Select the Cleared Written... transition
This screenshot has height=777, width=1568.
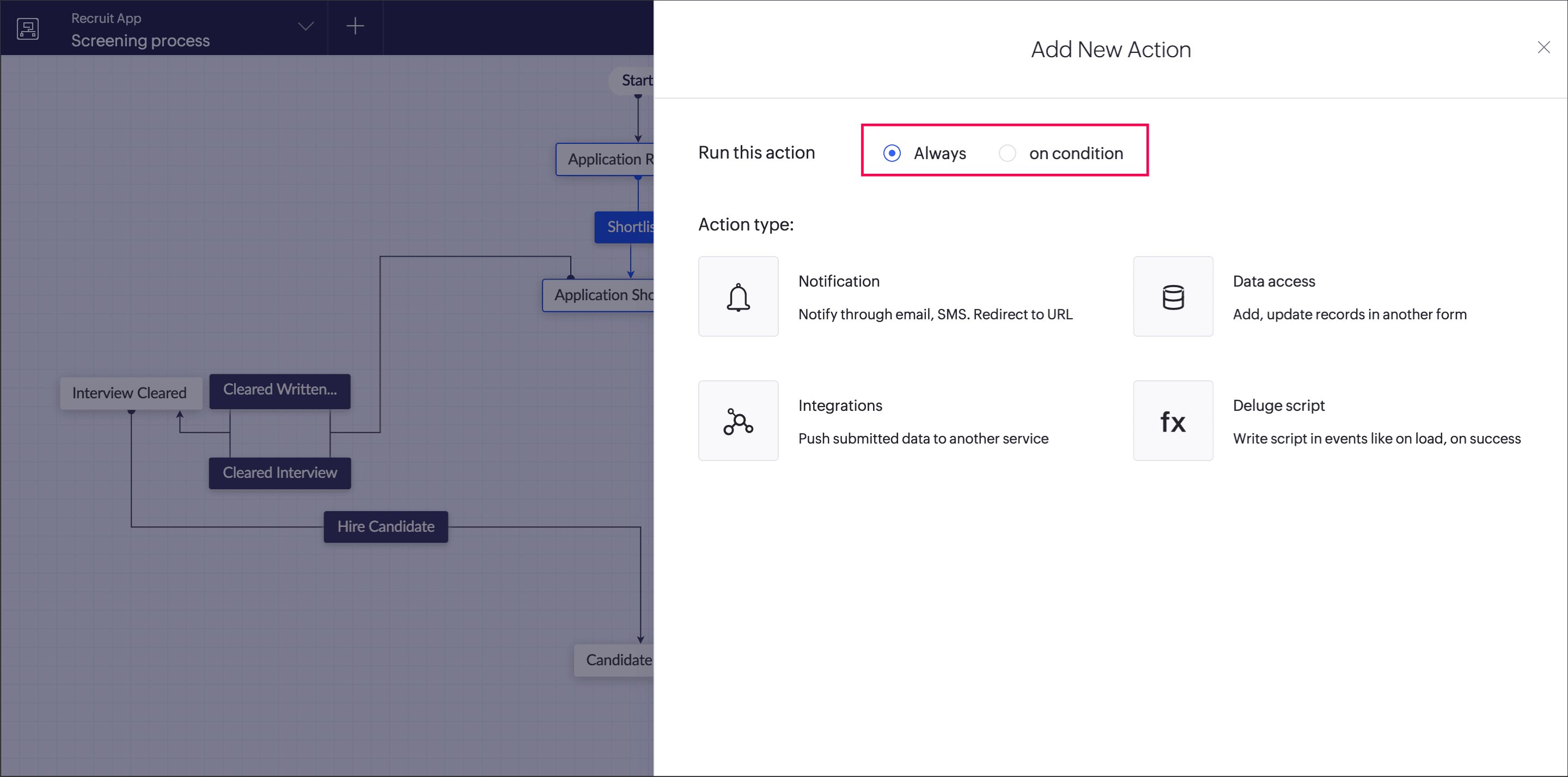tap(279, 390)
